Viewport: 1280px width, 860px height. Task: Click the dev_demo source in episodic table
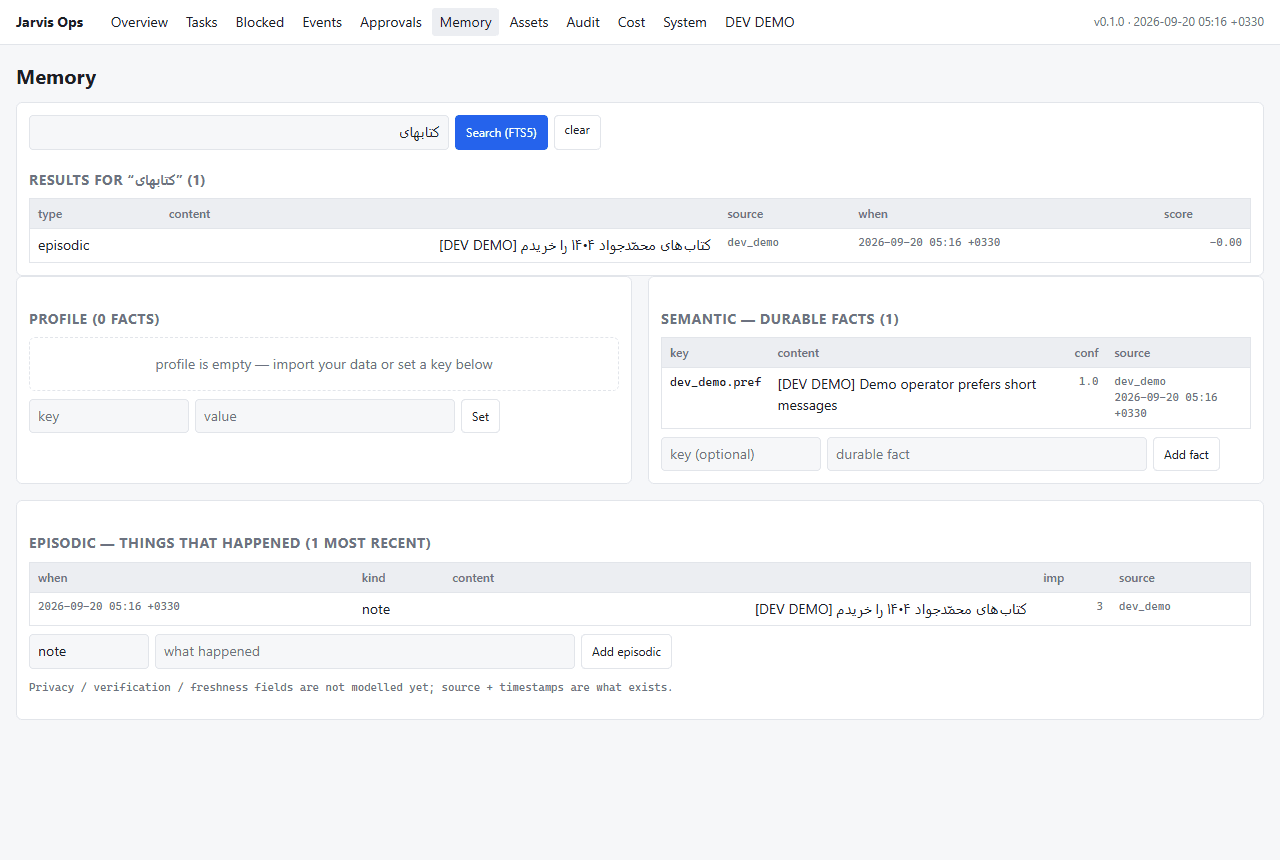(x=1145, y=606)
